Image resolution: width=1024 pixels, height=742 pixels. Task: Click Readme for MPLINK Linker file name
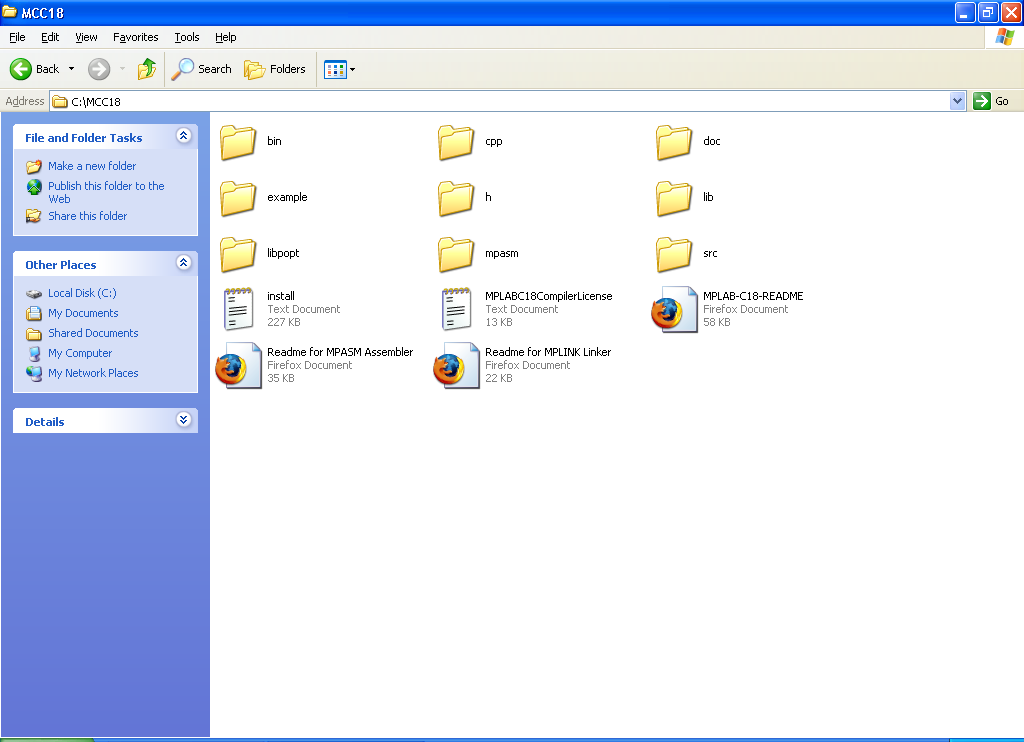(x=548, y=352)
